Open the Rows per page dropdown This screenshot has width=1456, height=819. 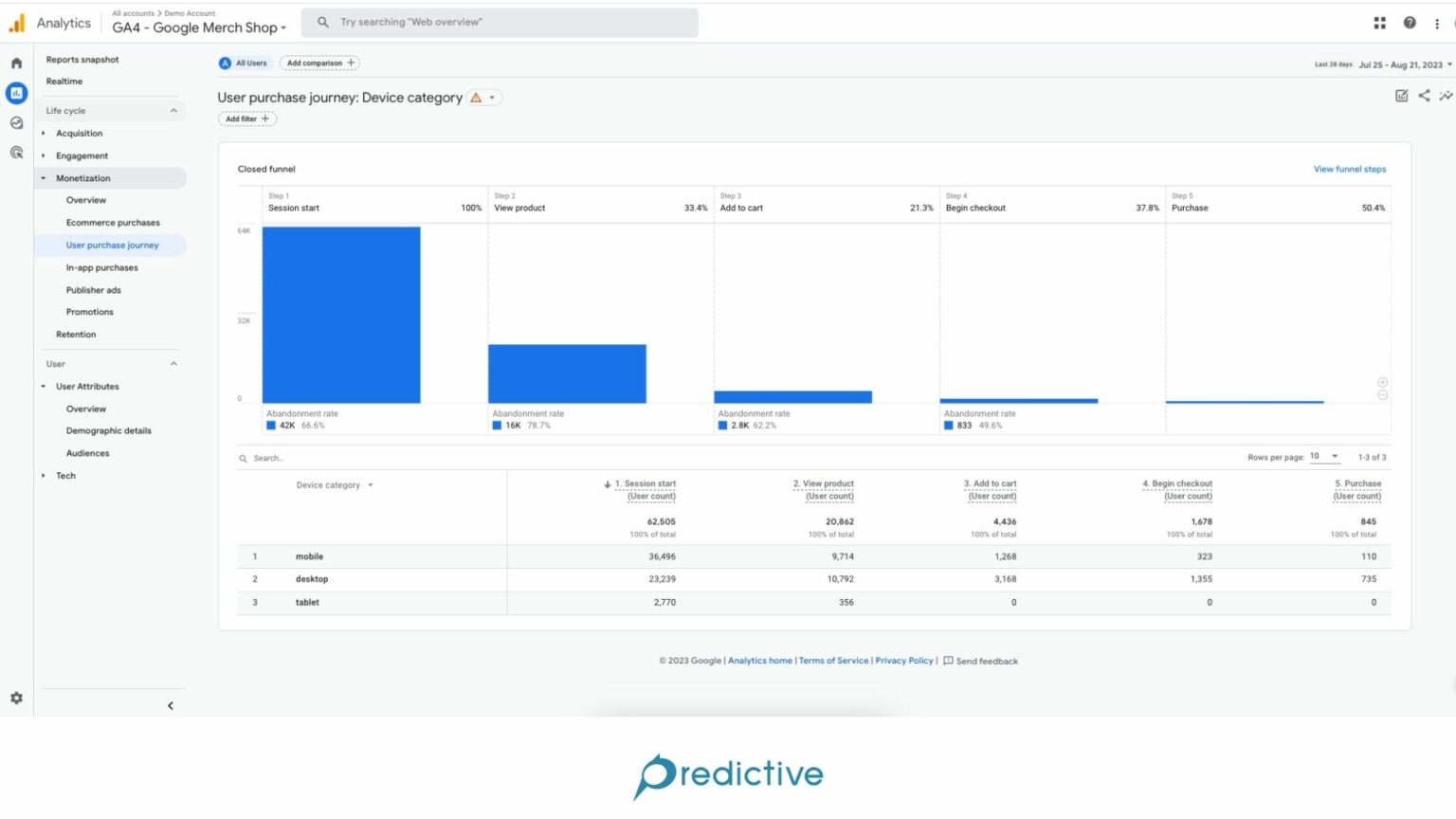[x=1324, y=456]
